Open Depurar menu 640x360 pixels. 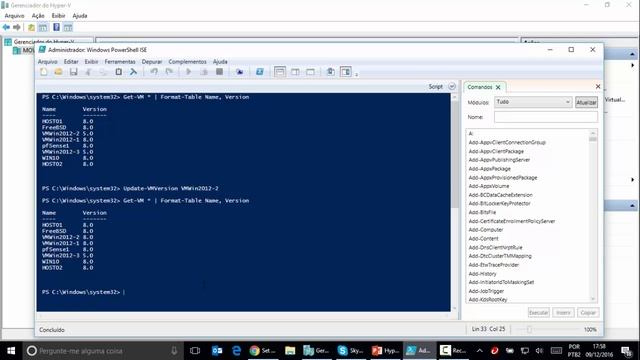tap(152, 62)
